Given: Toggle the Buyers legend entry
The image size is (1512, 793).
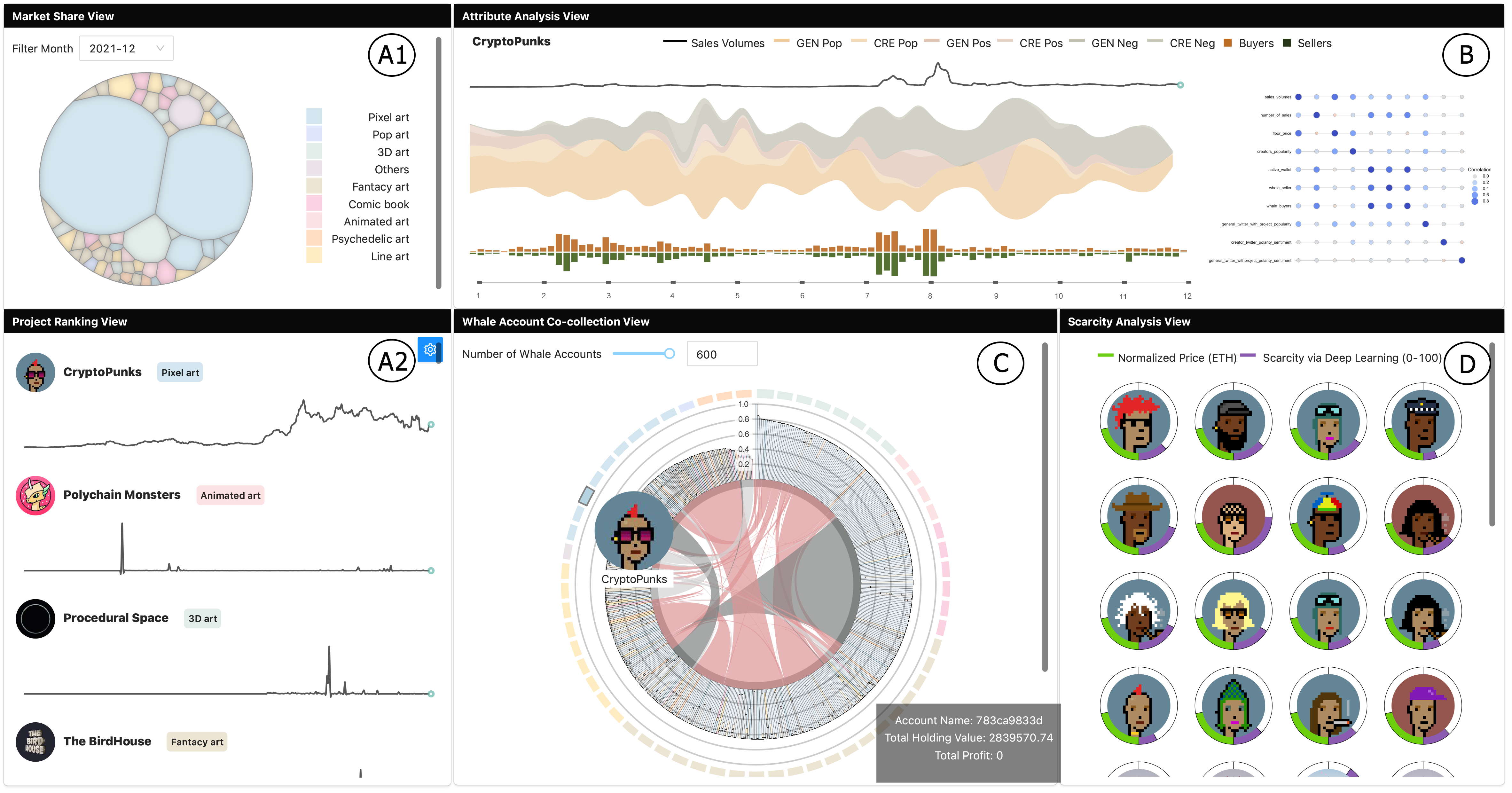Looking at the screenshot, I should point(1249,43).
